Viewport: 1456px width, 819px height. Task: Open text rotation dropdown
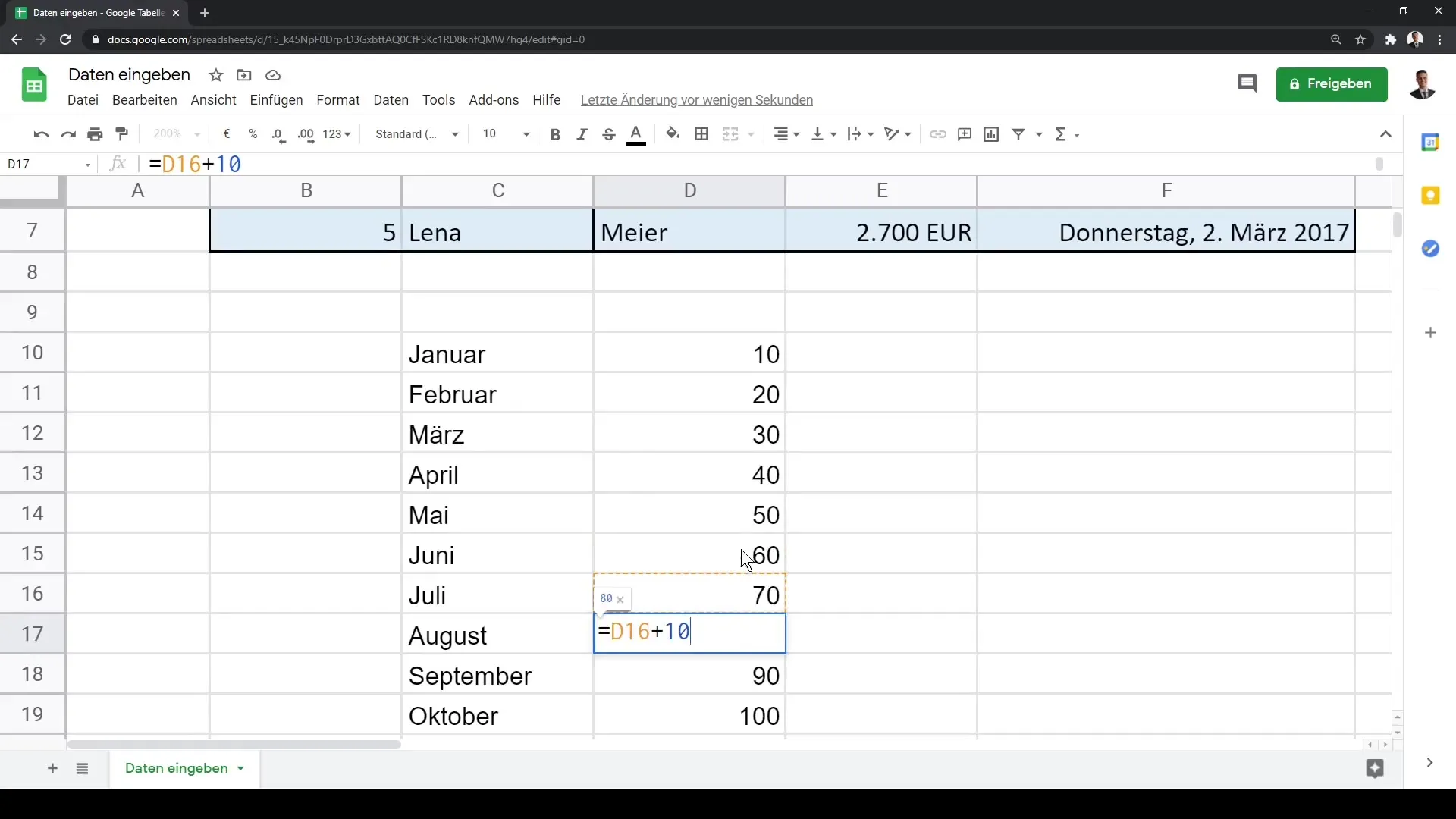point(898,134)
